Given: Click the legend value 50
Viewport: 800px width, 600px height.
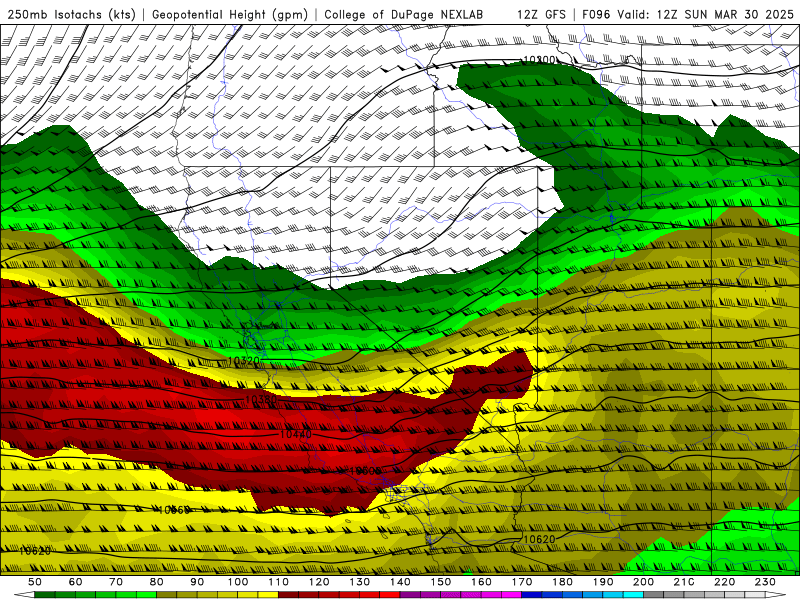Looking at the screenshot, I should pos(35,582).
